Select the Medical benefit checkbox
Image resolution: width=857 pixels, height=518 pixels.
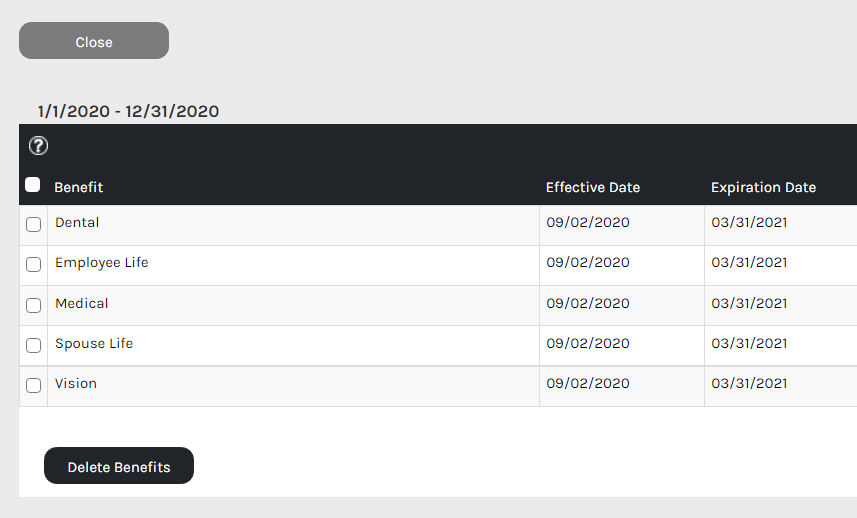(x=33, y=305)
